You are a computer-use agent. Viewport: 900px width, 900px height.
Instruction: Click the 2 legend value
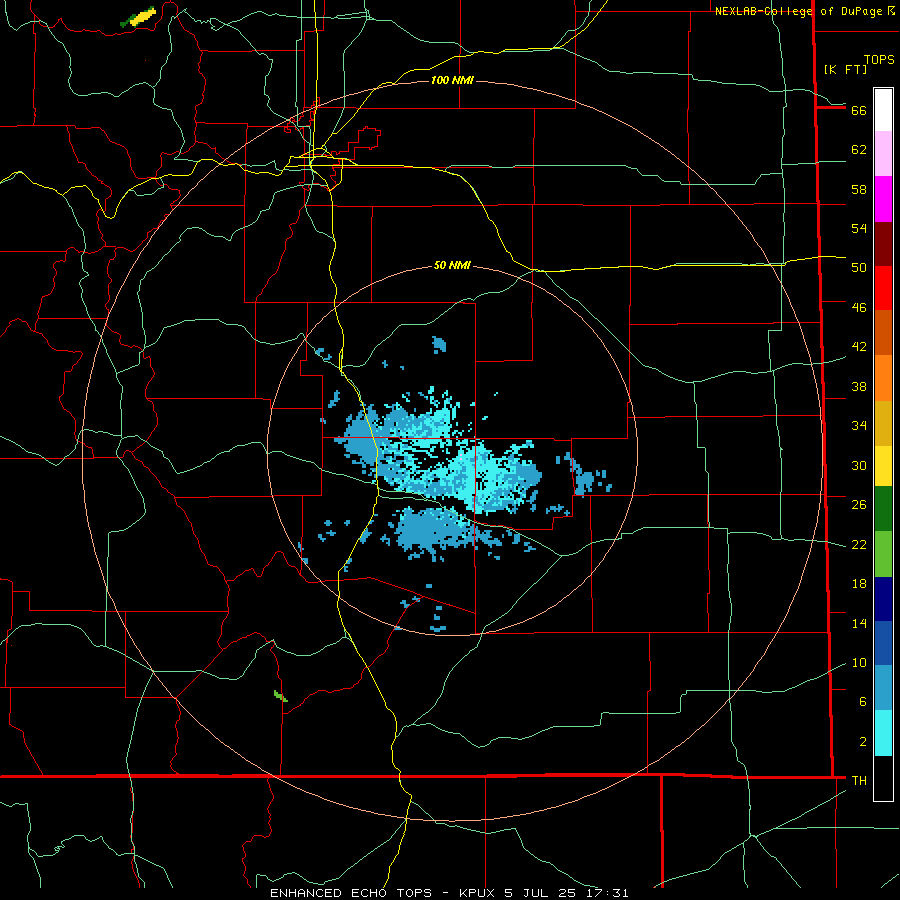863,742
